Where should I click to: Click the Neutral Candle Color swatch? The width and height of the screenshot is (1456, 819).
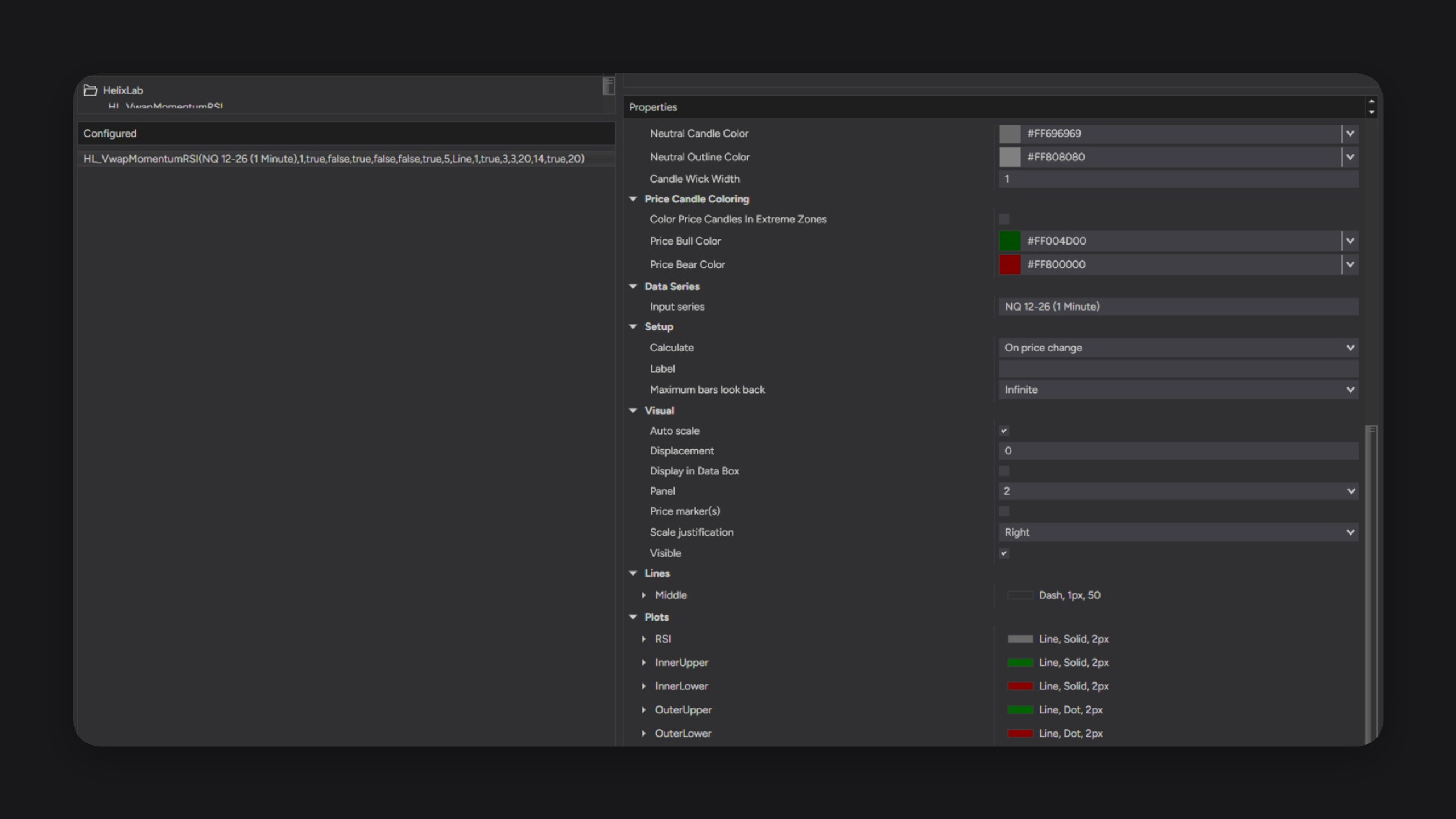1010,134
